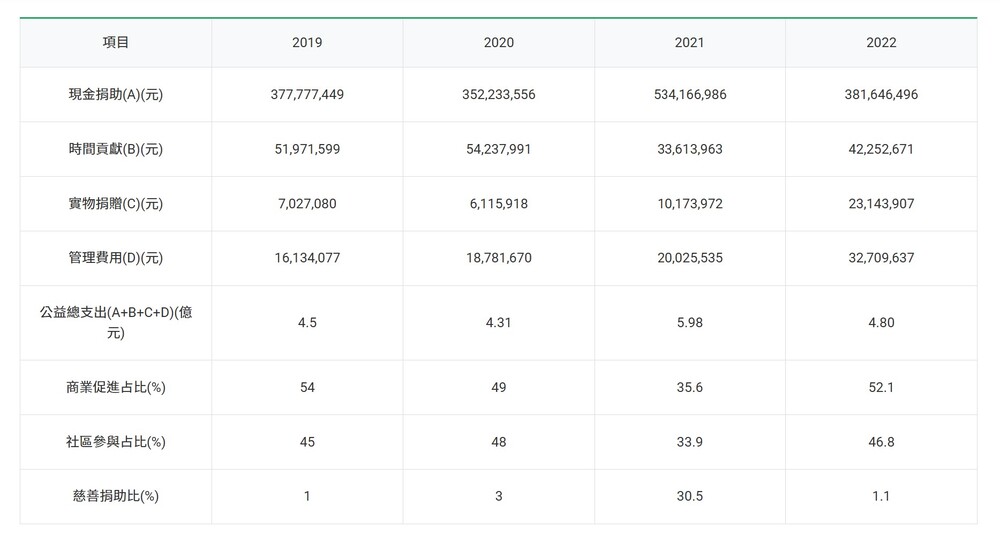Click the 2021 total expenditure value 5.98
1000x536 pixels.
coord(689,322)
